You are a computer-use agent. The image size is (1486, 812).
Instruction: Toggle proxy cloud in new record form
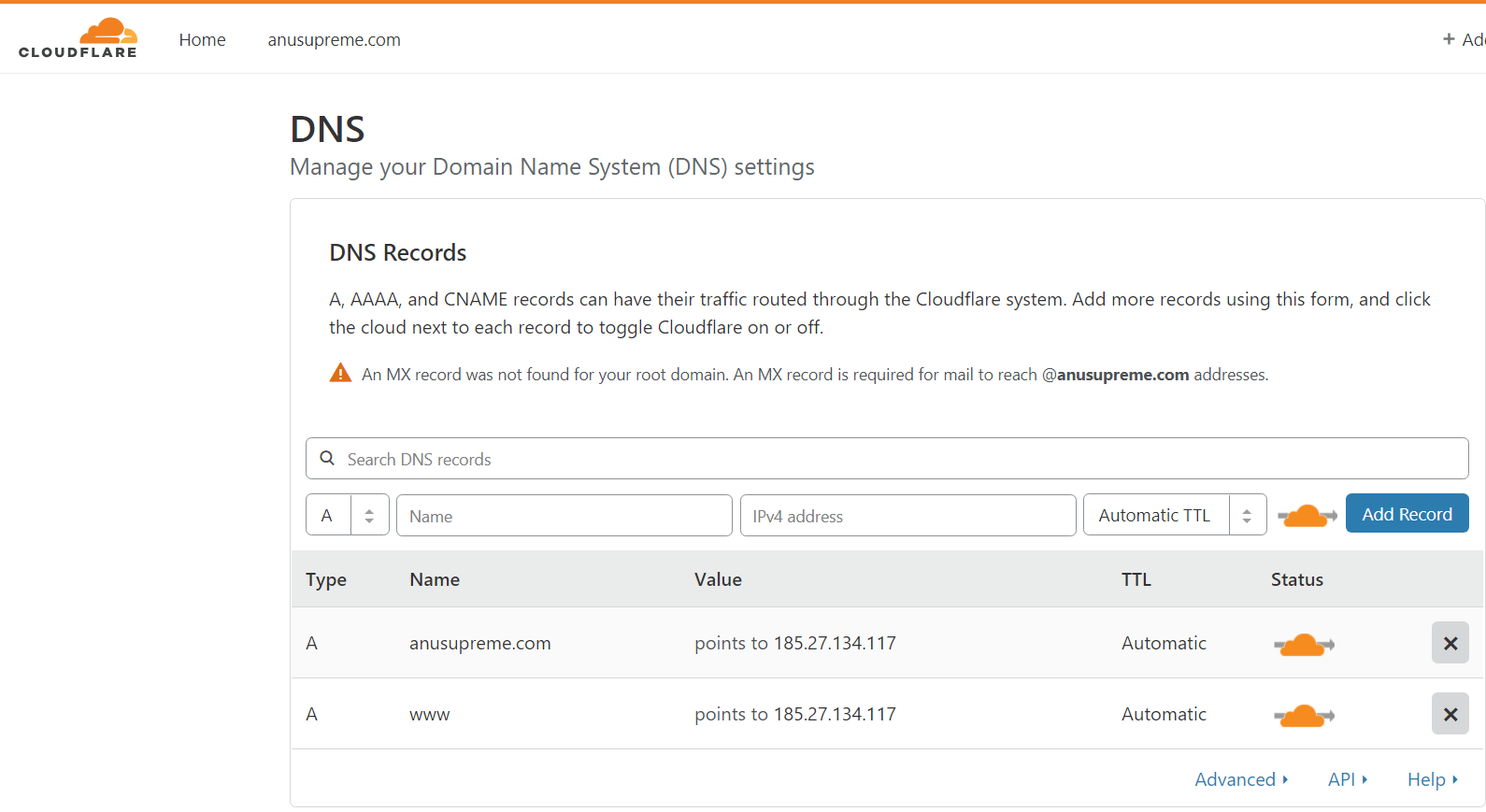pos(1307,515)
